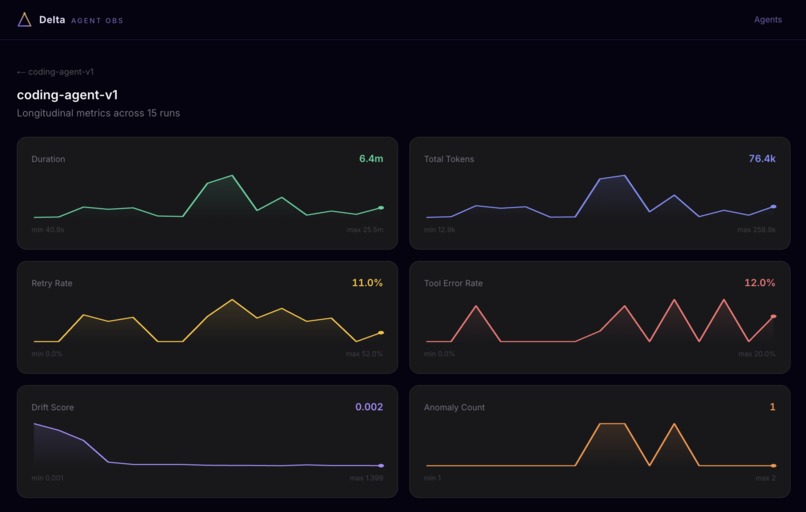Click the Total Tokens sparkline chart

tap(600, 196)
